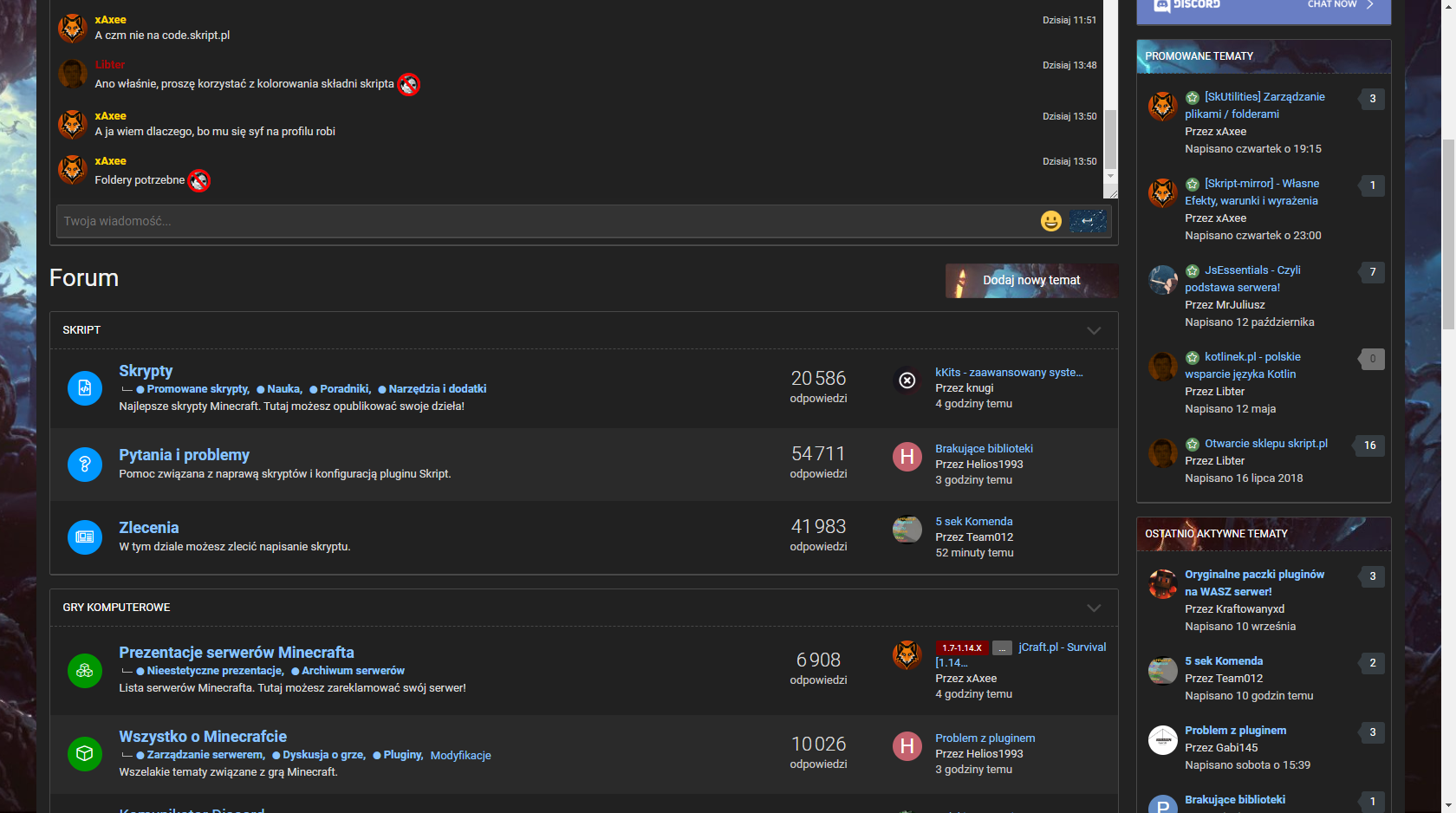Collapse the GRY KOMPUTEROWE category section
The height and width of the screenshot is (813, 1456).
click(x=1094, y=608)
